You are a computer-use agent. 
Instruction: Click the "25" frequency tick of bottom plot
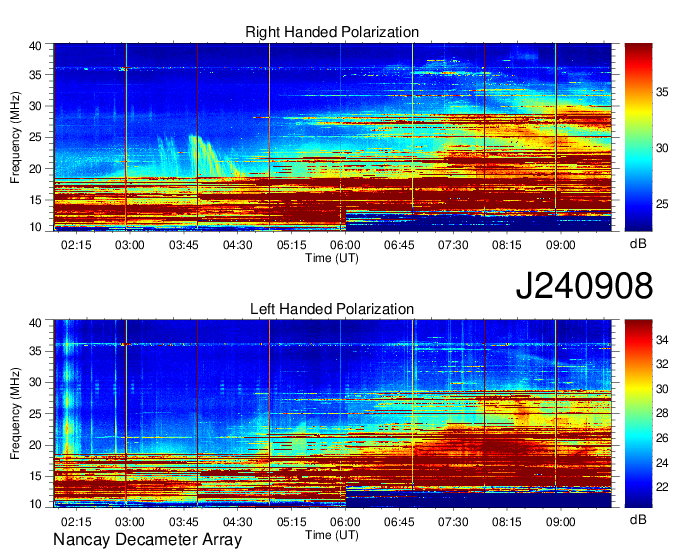pos(35,414)
